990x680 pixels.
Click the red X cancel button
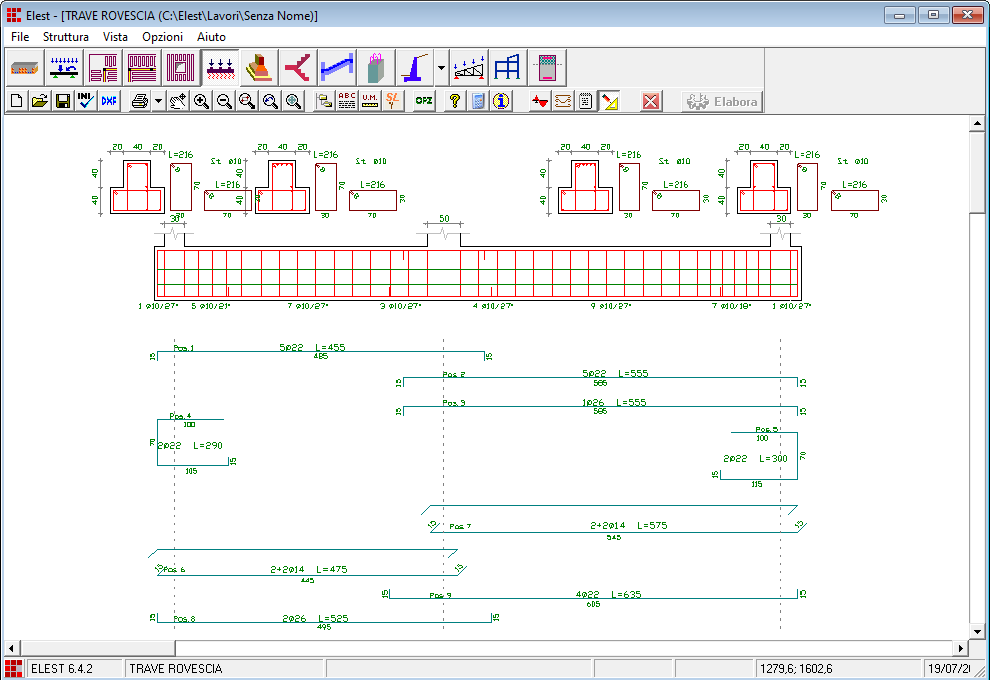click(651, 101)
